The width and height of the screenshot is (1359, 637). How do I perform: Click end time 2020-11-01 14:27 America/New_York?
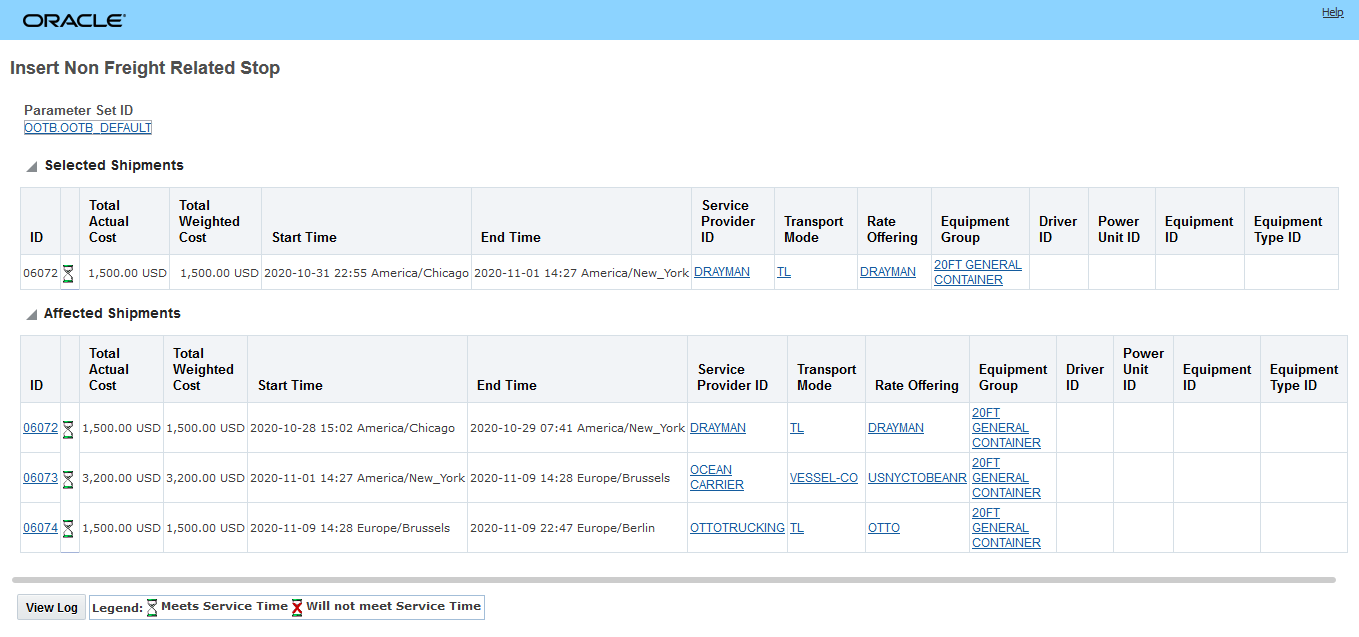click(x=581, y=272)
